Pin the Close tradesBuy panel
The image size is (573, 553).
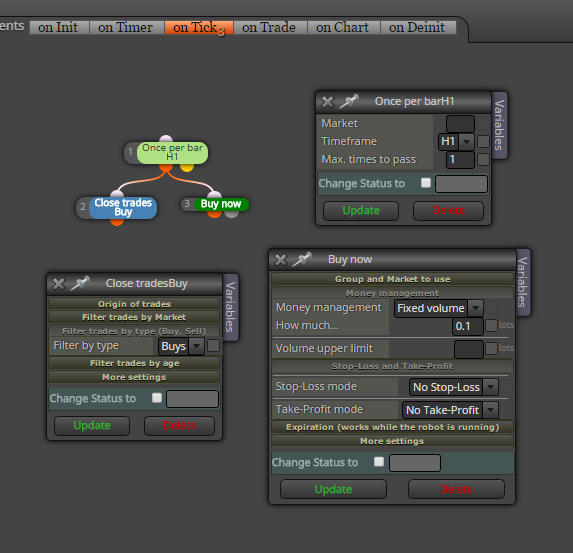(x=80, y=284)
